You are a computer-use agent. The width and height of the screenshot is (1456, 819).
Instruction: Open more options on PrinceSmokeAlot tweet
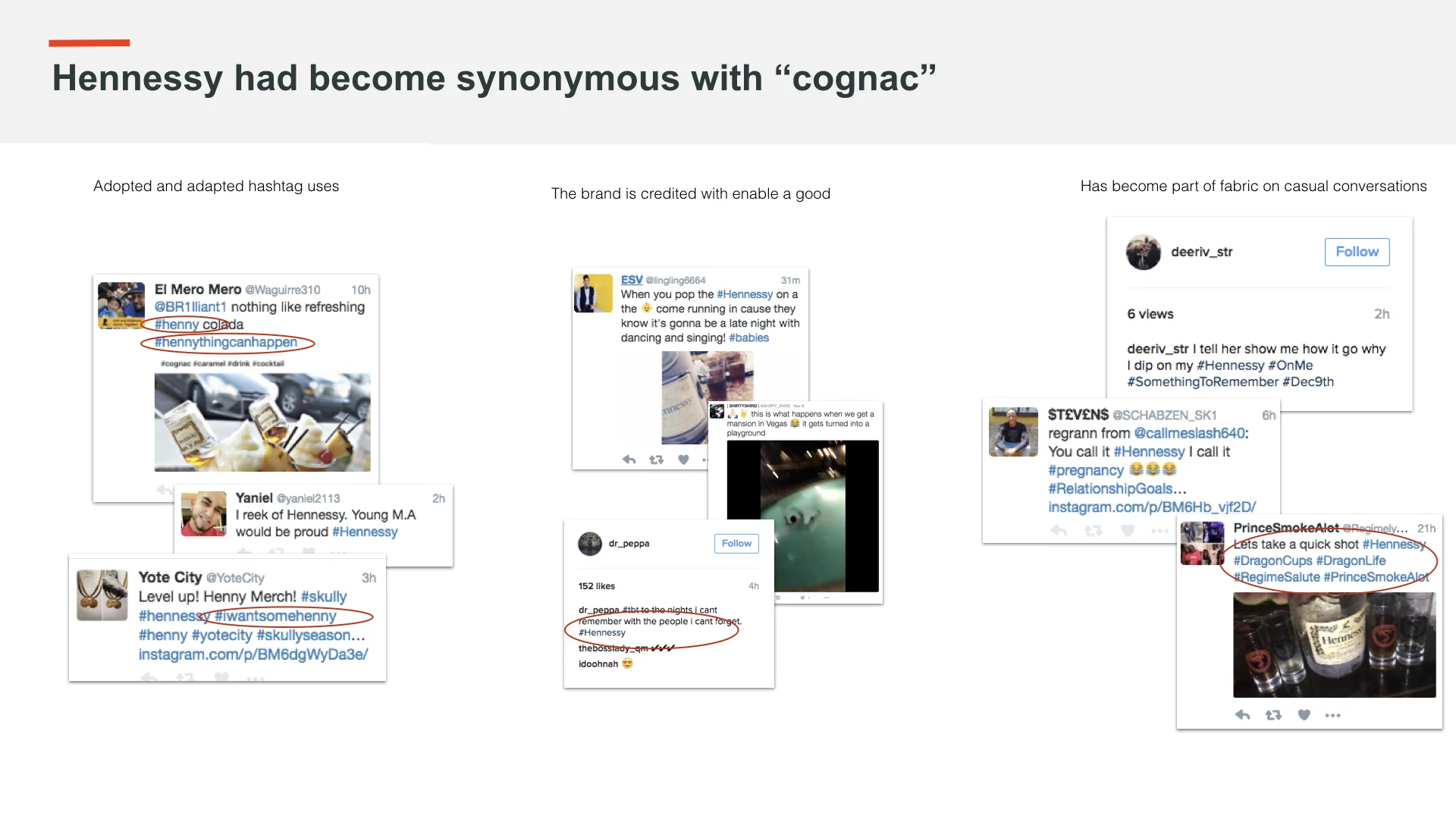[x=1332, y=714]
